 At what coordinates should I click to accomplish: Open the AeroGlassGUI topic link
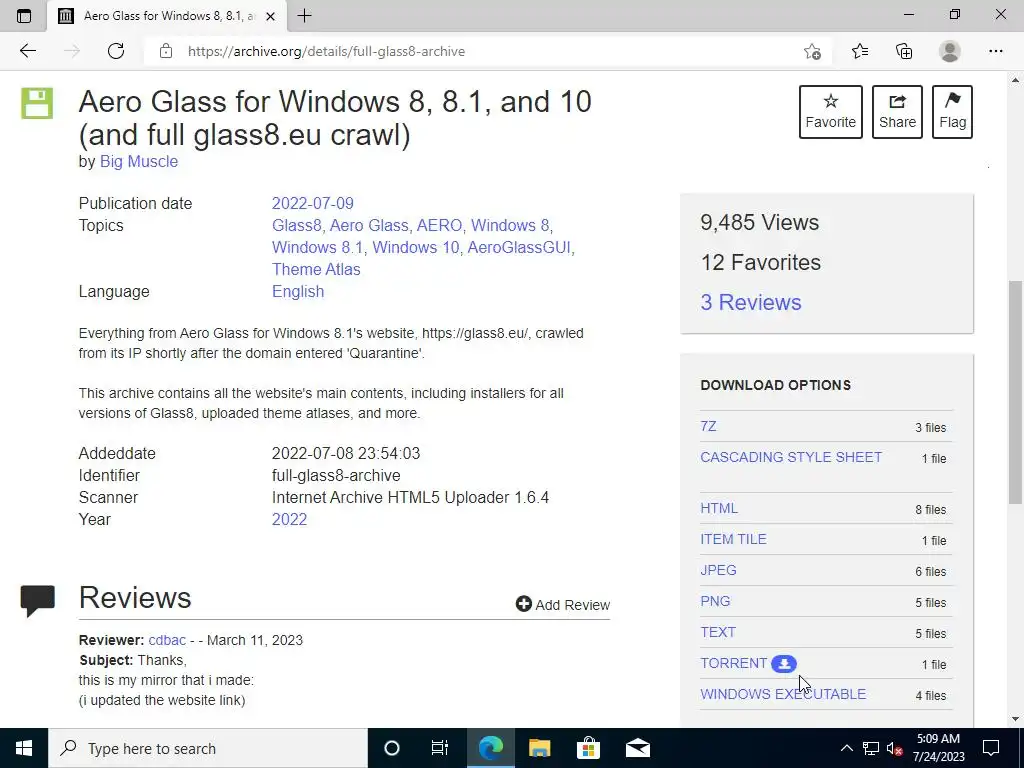tap(519, 248)
